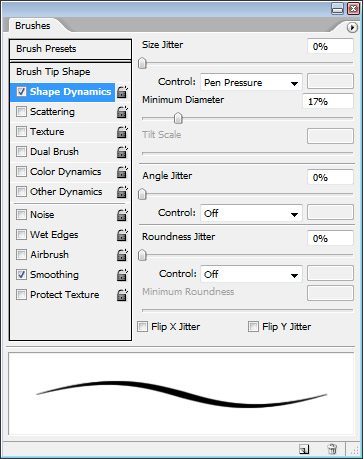Toggle the lock icon for Scattering
The width and height of the screenshot is (364, 459).
[x=122, y=112]
